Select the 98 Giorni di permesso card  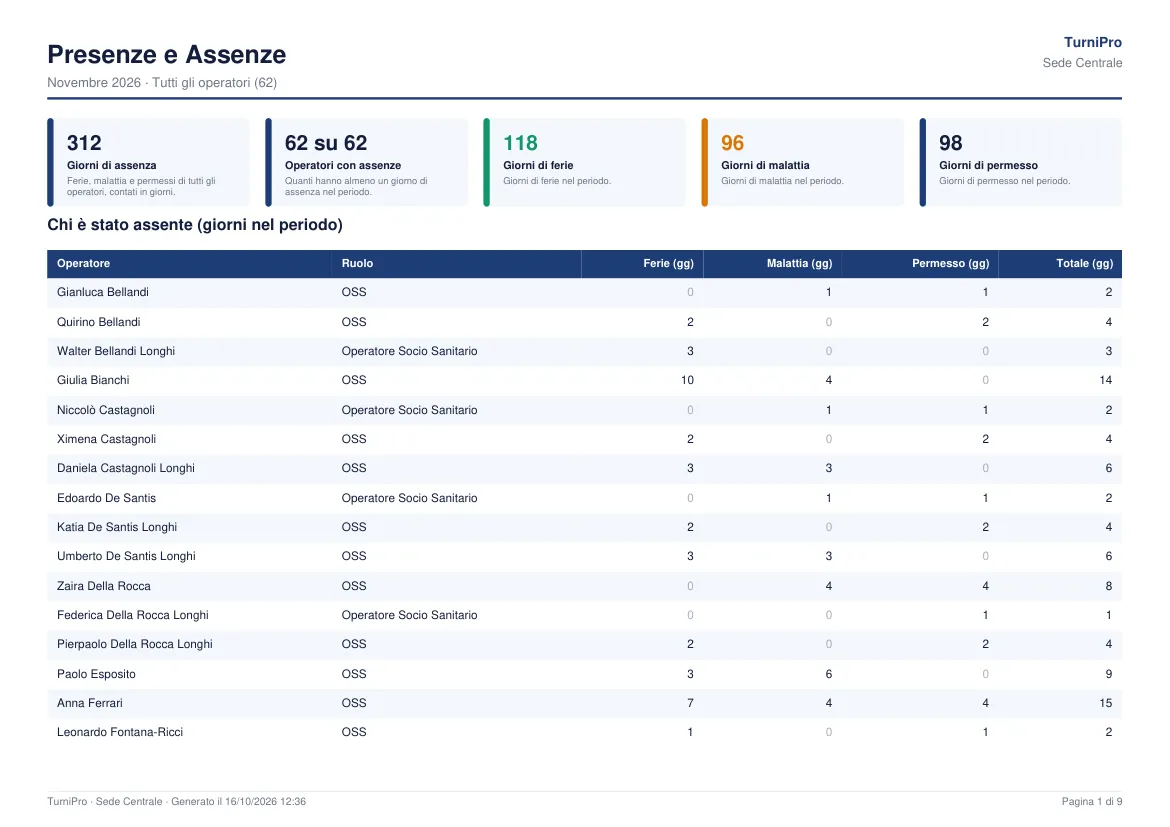1021,162
